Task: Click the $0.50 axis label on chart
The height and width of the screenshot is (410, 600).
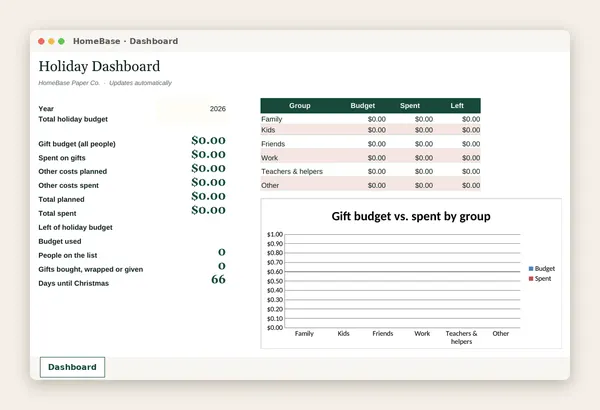Action: click(x=275, y=281)
